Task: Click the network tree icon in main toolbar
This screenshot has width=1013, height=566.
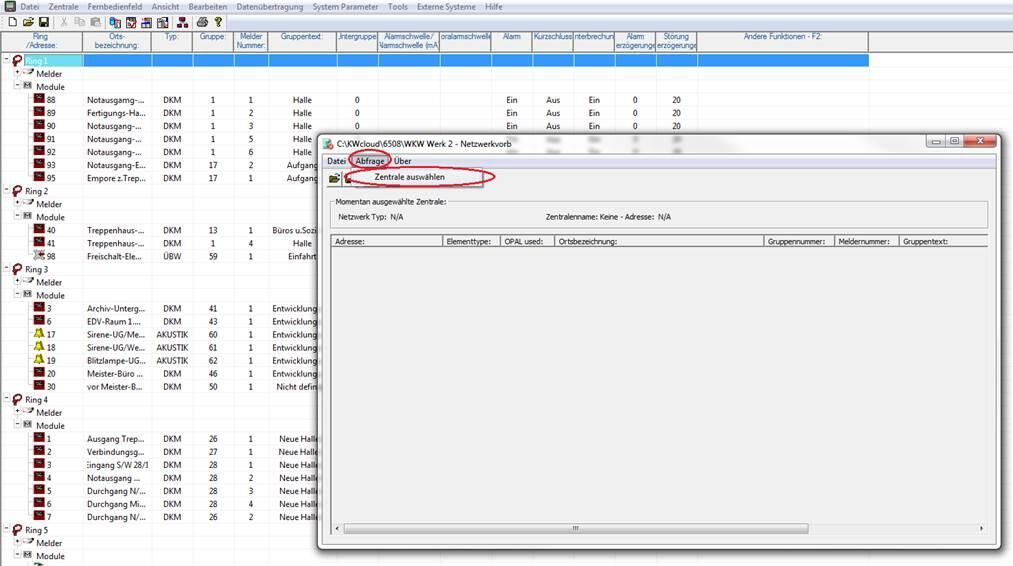Action: click(x=183, y=22)
